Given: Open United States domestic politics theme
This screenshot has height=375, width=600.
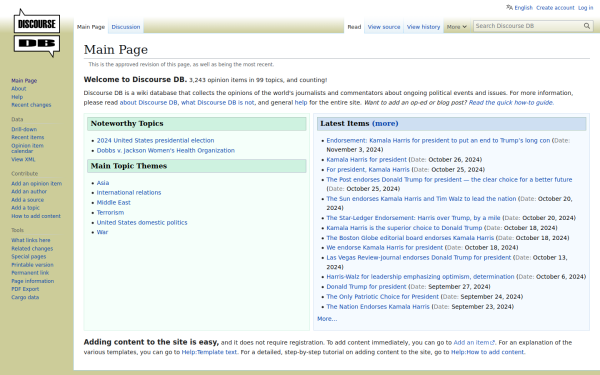Looking at the screenshot, I should tap(142, 222).
